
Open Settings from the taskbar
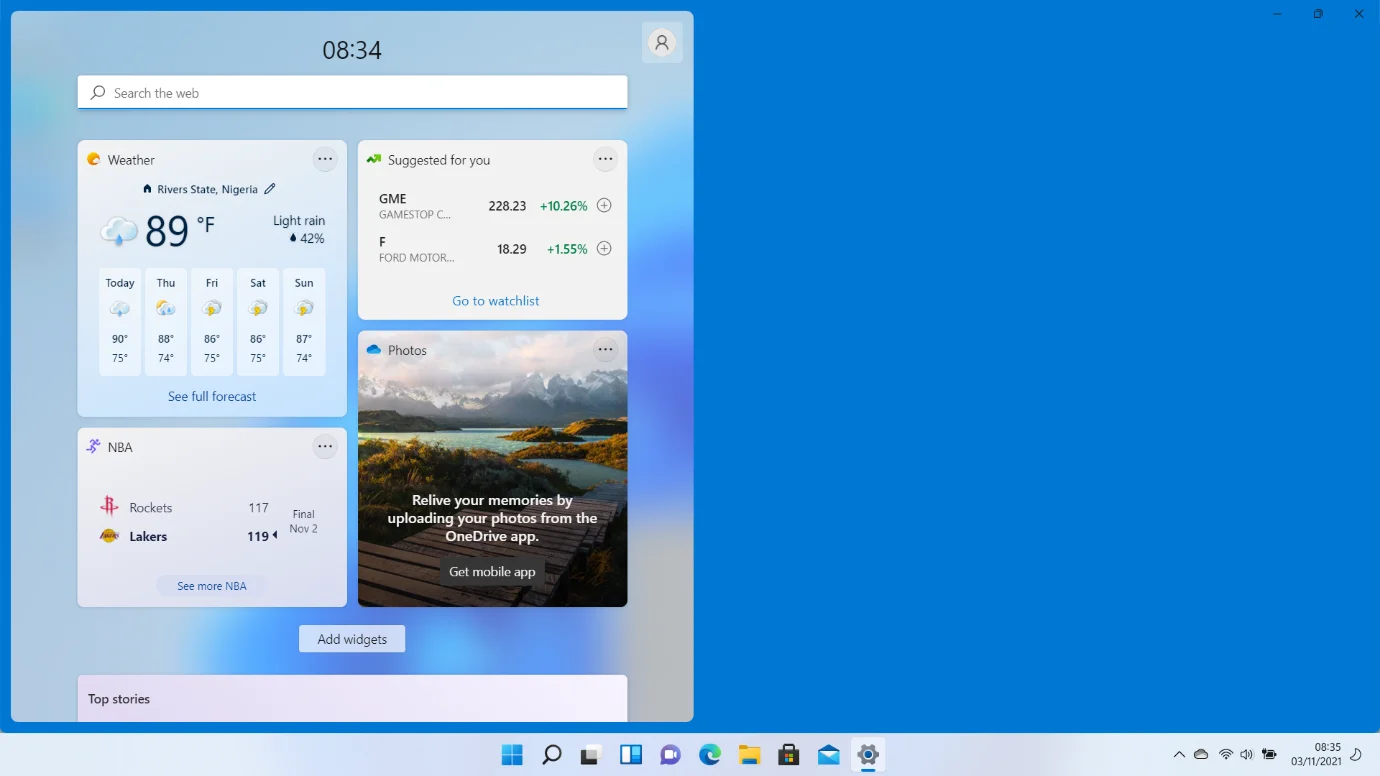tap(868, 754)
